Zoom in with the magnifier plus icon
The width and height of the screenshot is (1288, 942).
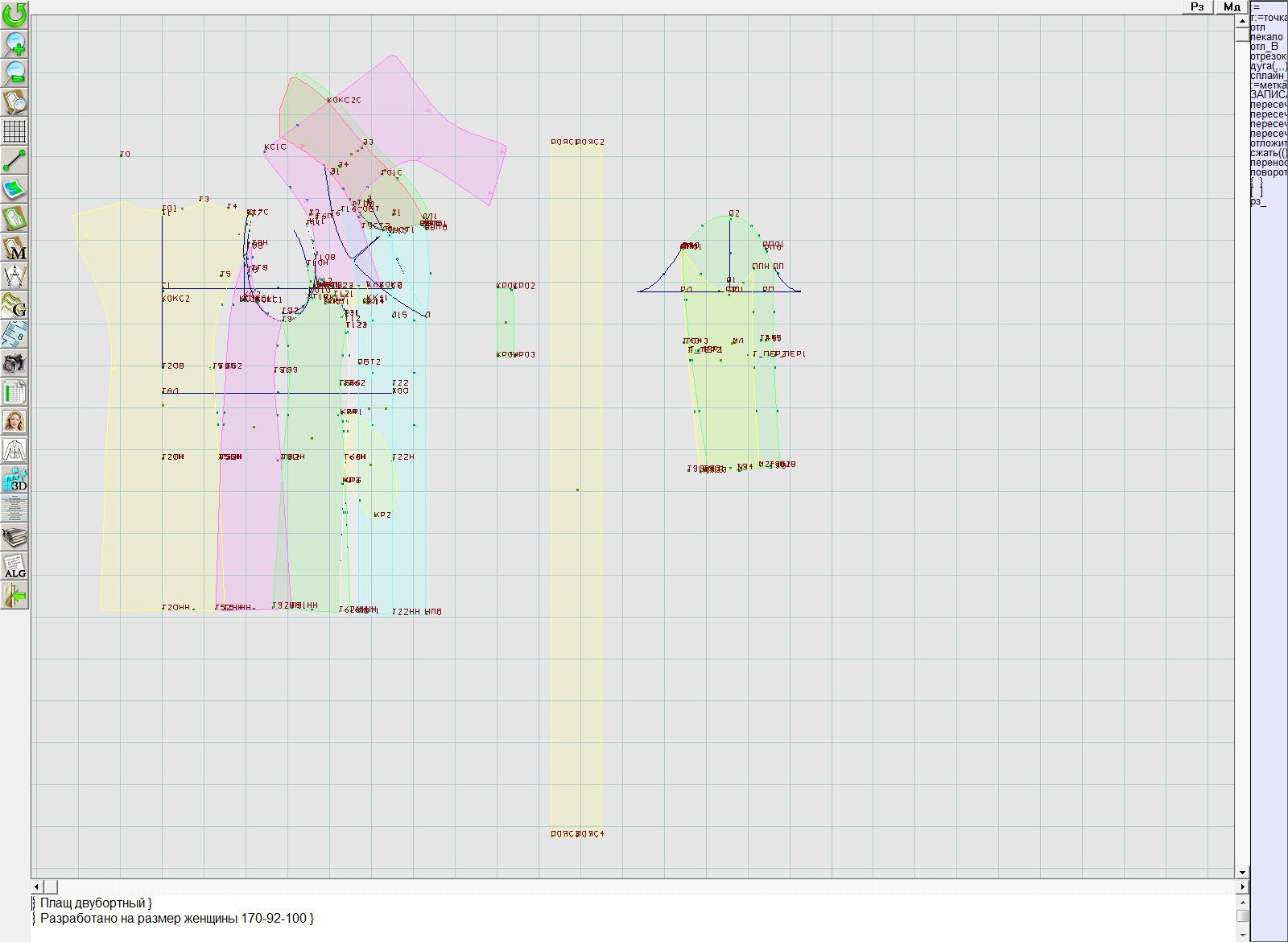tap(14, 44)
